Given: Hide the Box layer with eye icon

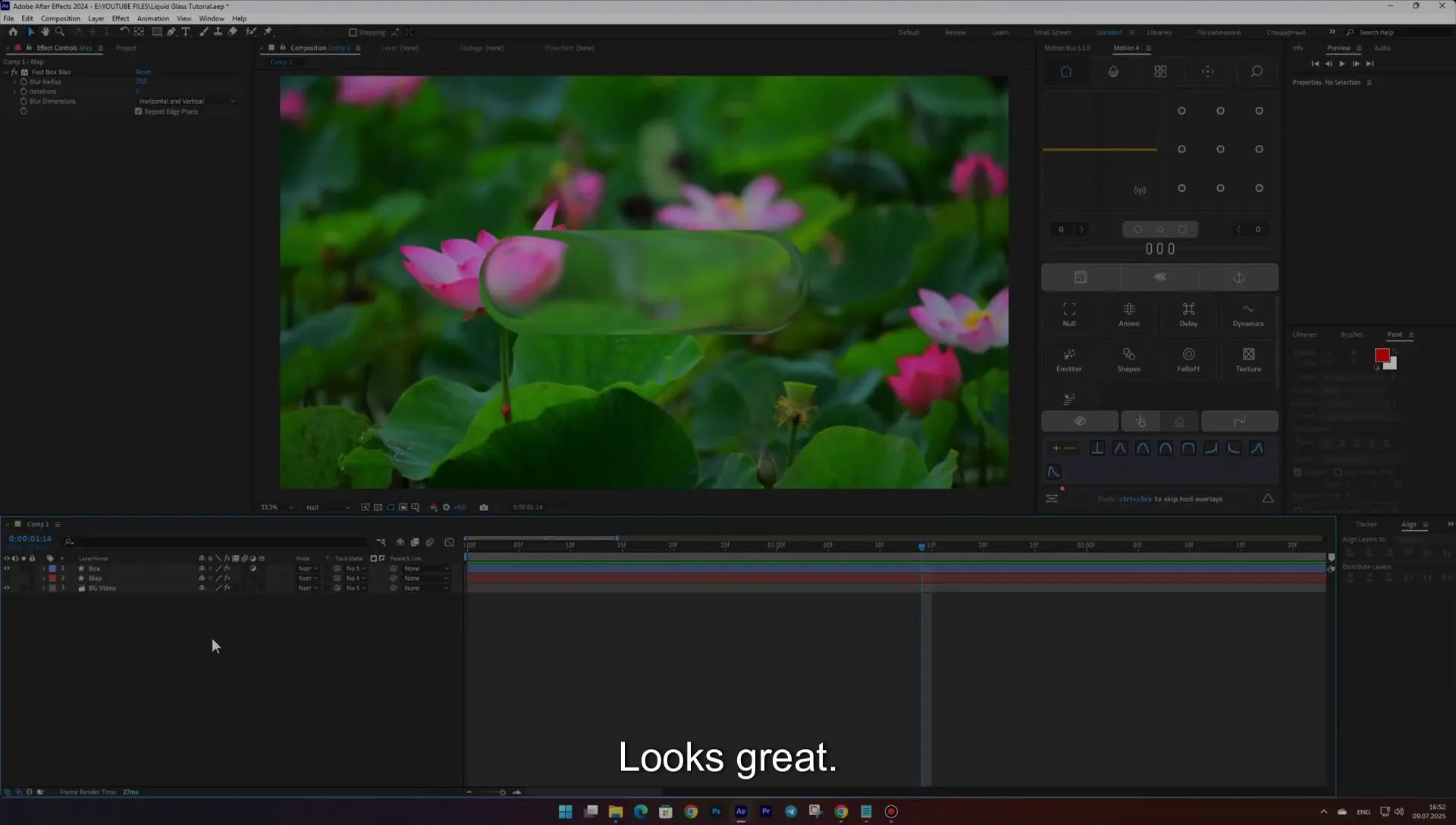Looking at the screenshot, I should coord(7,569).
